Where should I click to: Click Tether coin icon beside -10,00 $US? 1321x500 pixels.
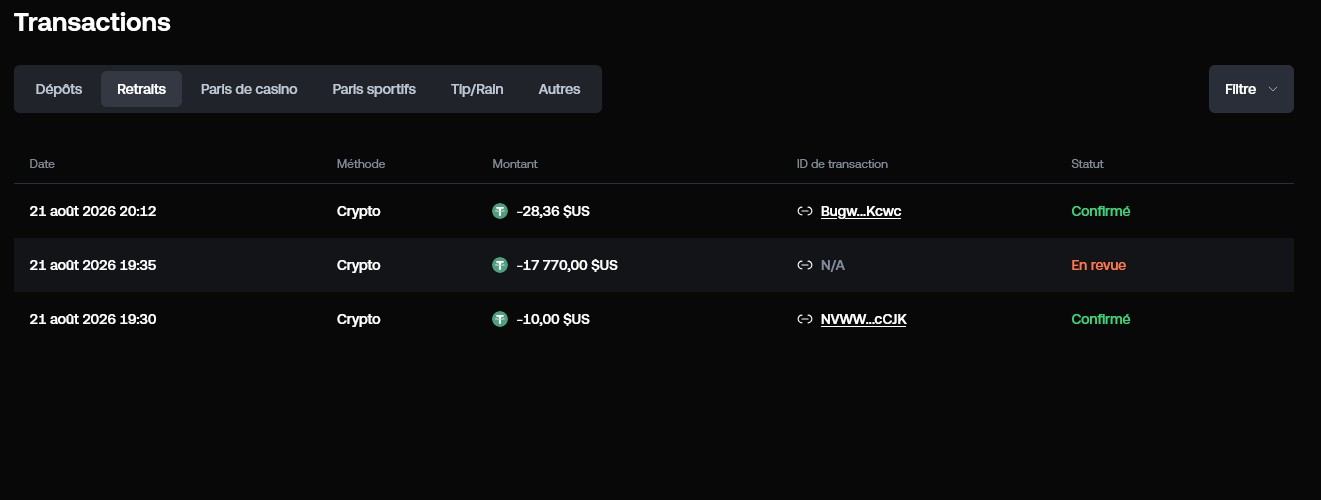500,319
